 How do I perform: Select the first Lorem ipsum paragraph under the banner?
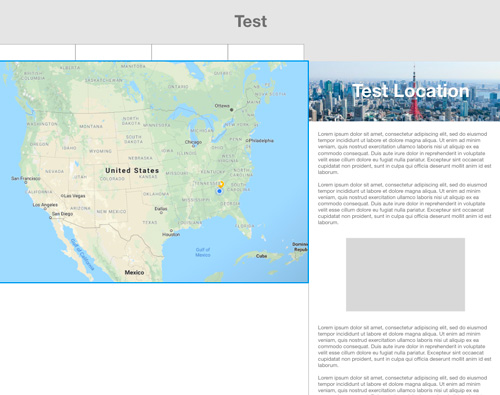pyautogui.click(x=404, y=153)
